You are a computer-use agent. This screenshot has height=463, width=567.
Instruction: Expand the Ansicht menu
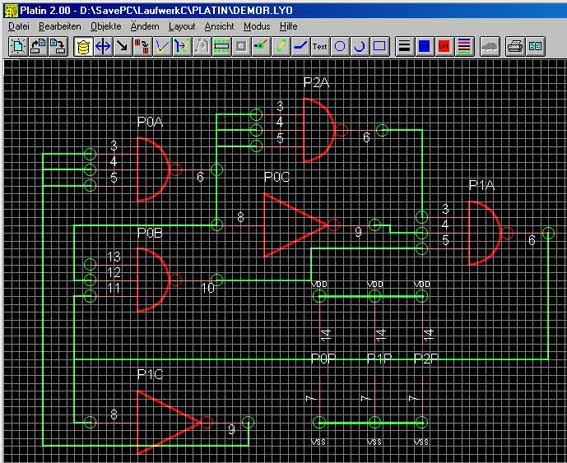(219, 26)
